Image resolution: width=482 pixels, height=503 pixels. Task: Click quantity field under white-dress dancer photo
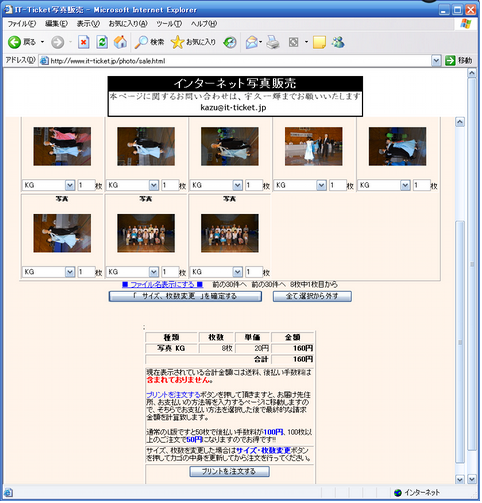click(337, 185)
